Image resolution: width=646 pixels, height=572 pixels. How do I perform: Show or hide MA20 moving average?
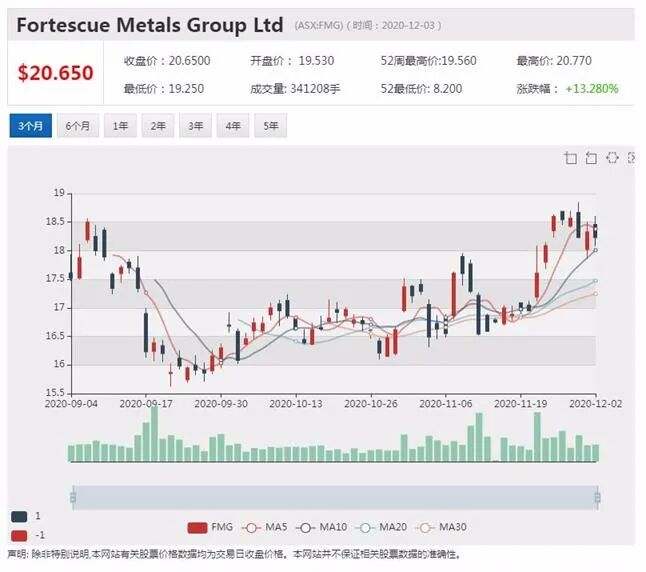click(382, 527)
